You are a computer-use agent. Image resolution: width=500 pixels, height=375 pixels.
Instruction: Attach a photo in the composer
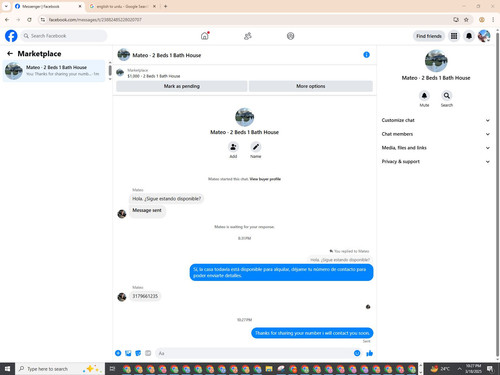128,353
